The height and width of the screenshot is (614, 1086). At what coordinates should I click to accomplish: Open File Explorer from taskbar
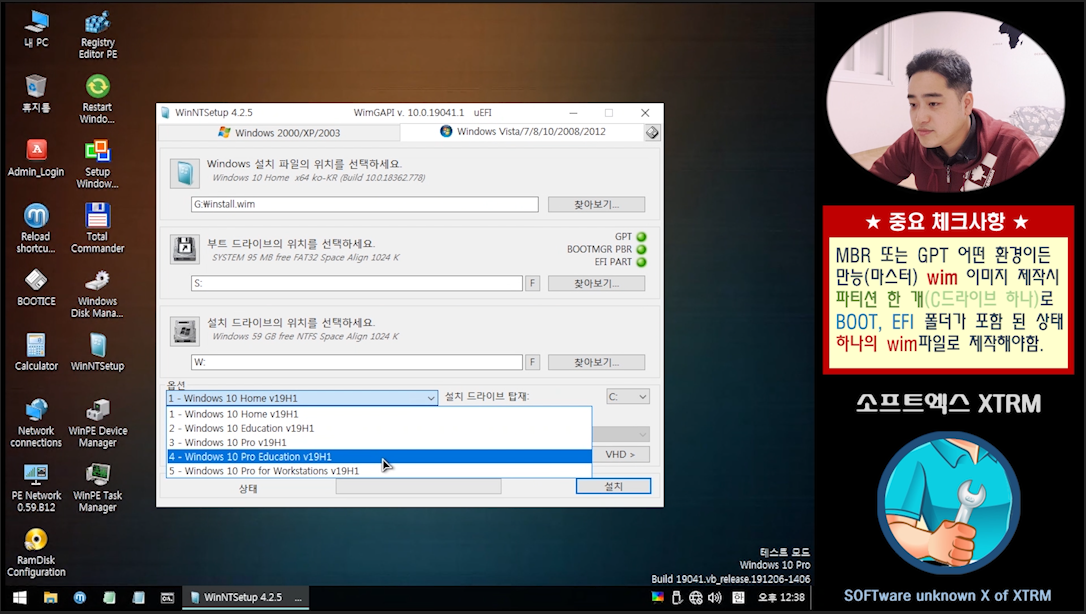pyautogui.click(x=51, y=597)
